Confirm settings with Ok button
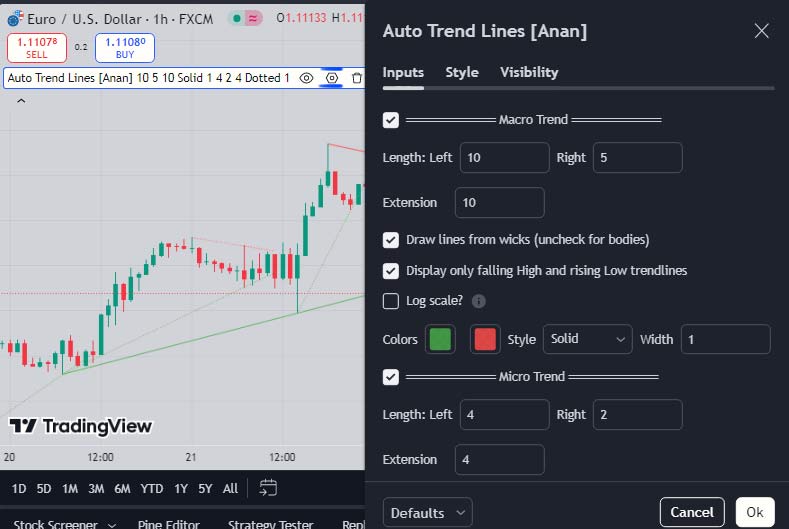The height and width of the screenshot is (529, 789). coord(755,512)
